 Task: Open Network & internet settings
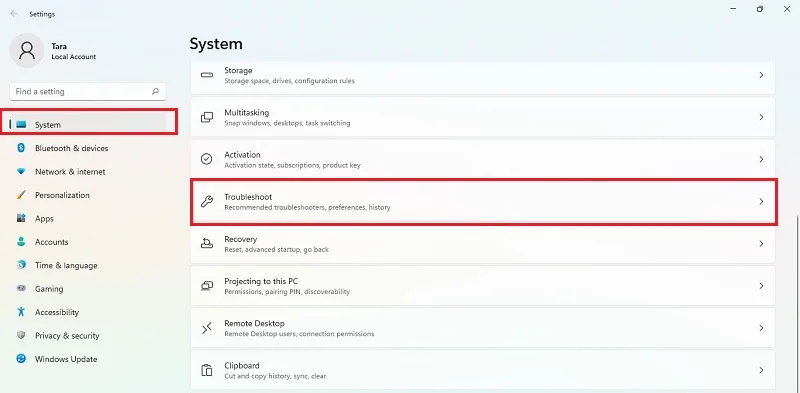tap(88, 171)
